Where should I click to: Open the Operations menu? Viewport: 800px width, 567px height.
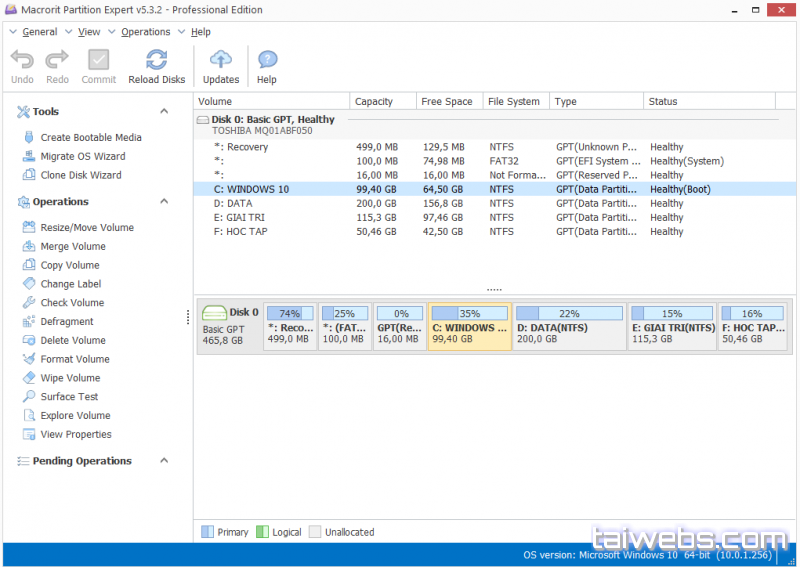[x=145, y=32]
